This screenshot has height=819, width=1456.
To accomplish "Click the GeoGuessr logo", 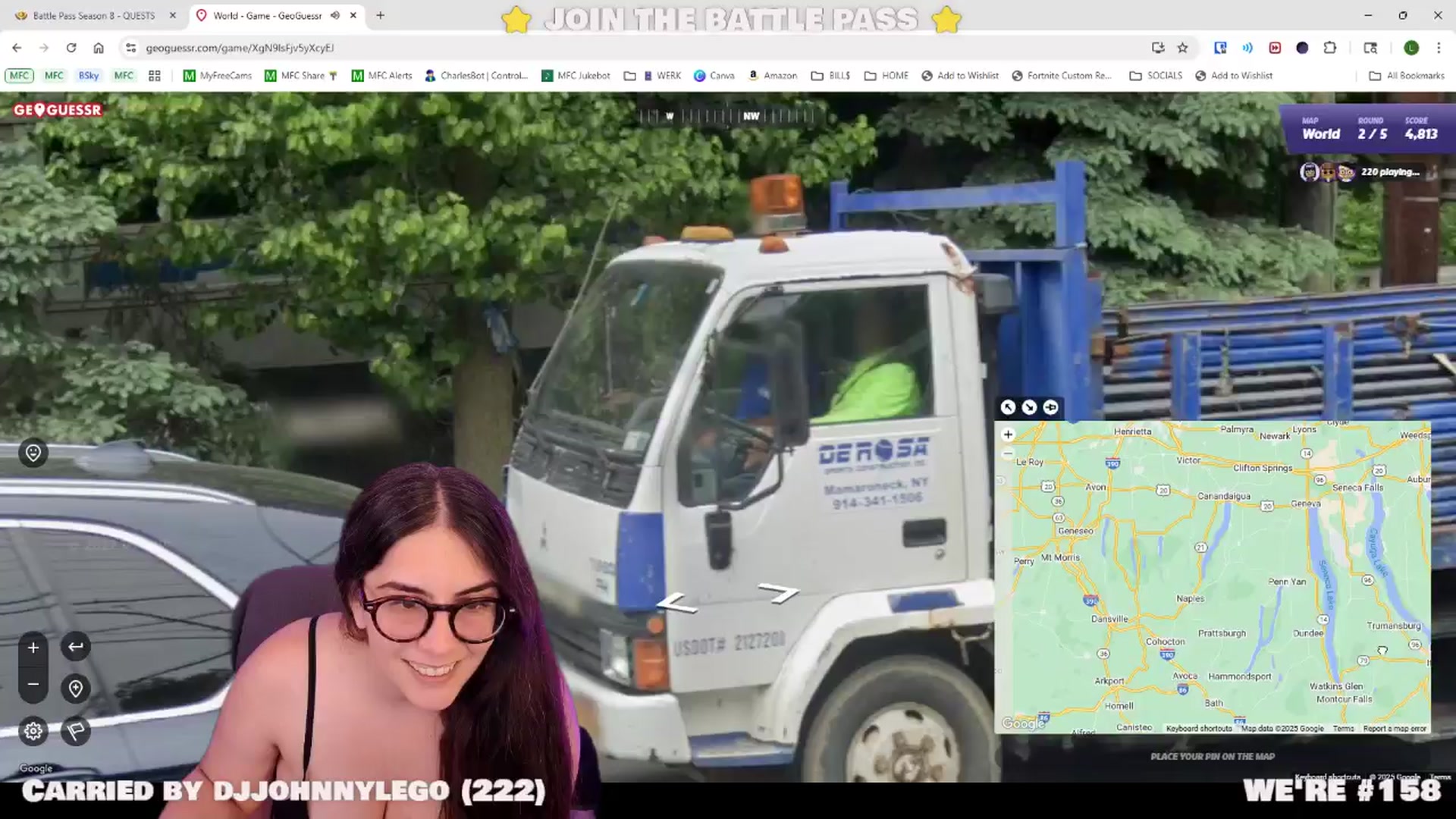I will (x=57, y=110).
